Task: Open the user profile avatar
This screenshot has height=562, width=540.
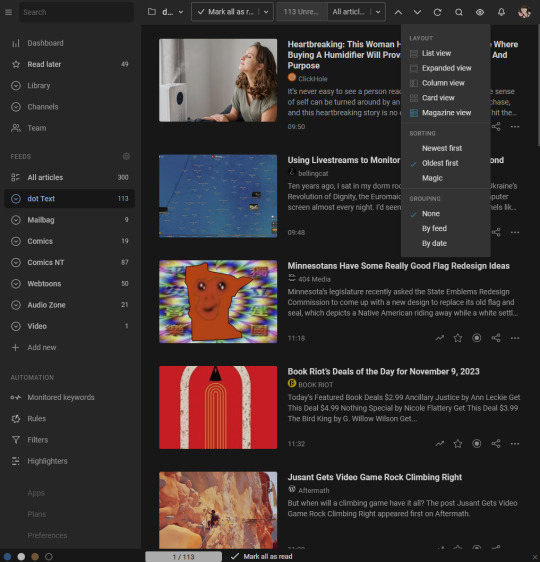Action: click(524, 12)
